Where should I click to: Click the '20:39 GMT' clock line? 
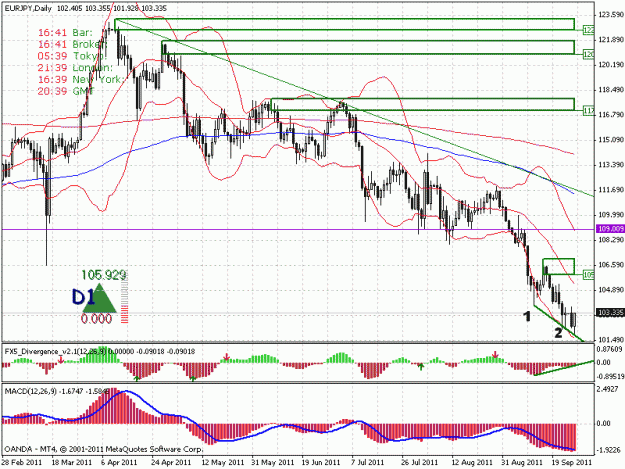[66, 91]
